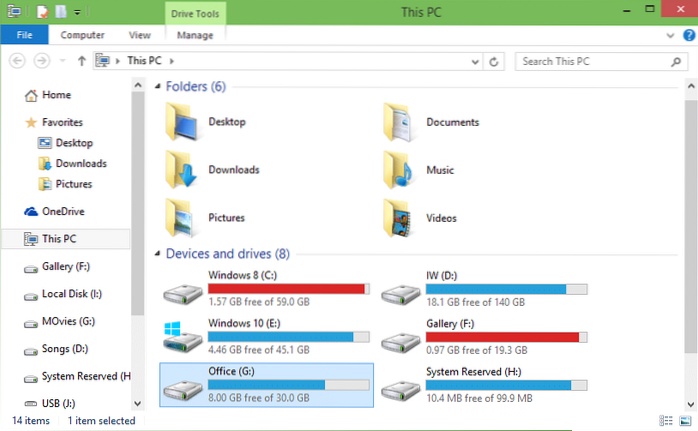Click the search magnifier icon

675,62
